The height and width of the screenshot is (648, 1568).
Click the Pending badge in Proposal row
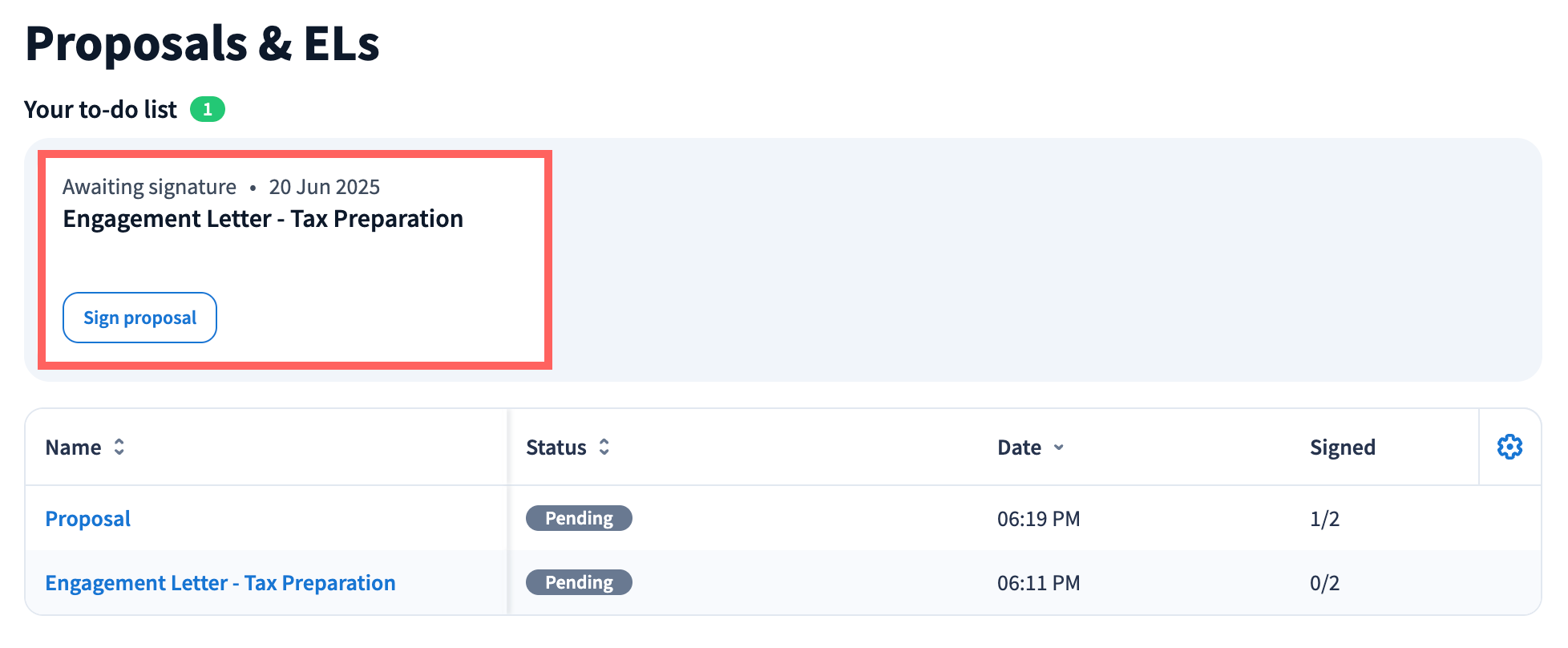pyautogui.click(x=579, y=518)
